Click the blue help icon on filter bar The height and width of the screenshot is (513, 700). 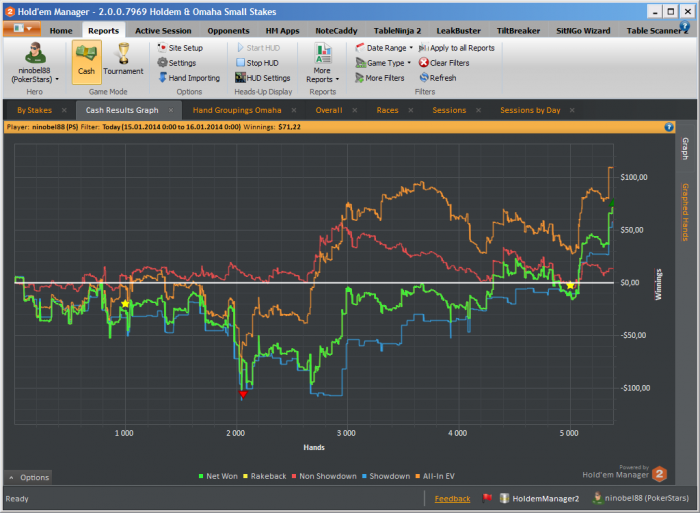669,127
